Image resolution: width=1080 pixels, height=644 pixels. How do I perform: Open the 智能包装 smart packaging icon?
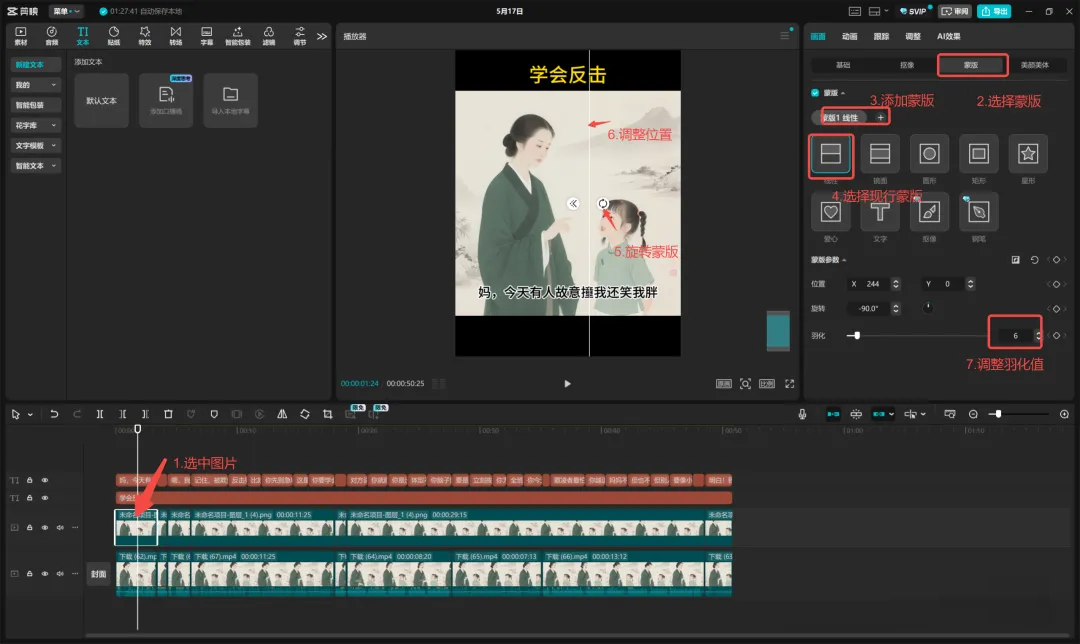point(238,36)
